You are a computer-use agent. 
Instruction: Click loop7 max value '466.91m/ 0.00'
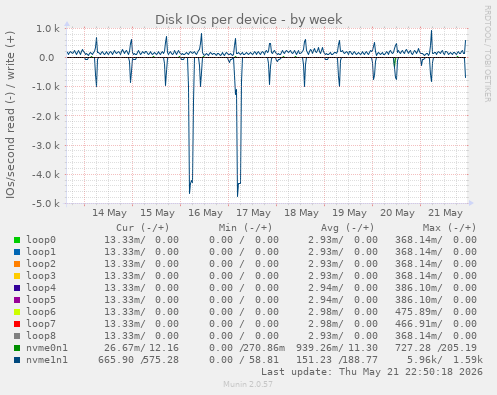[x=436, y=324]
